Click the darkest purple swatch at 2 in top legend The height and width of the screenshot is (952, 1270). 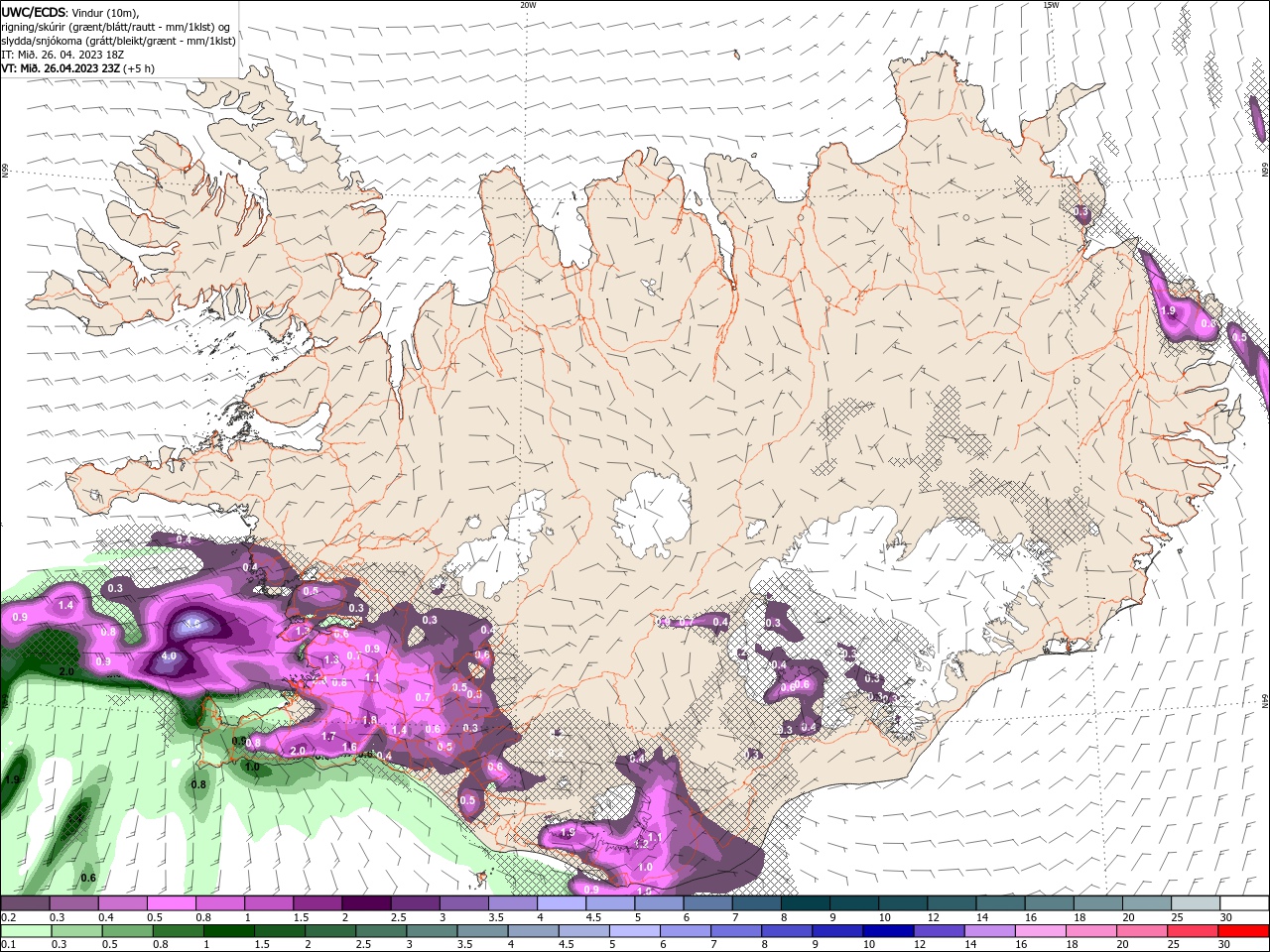(366, 902)
